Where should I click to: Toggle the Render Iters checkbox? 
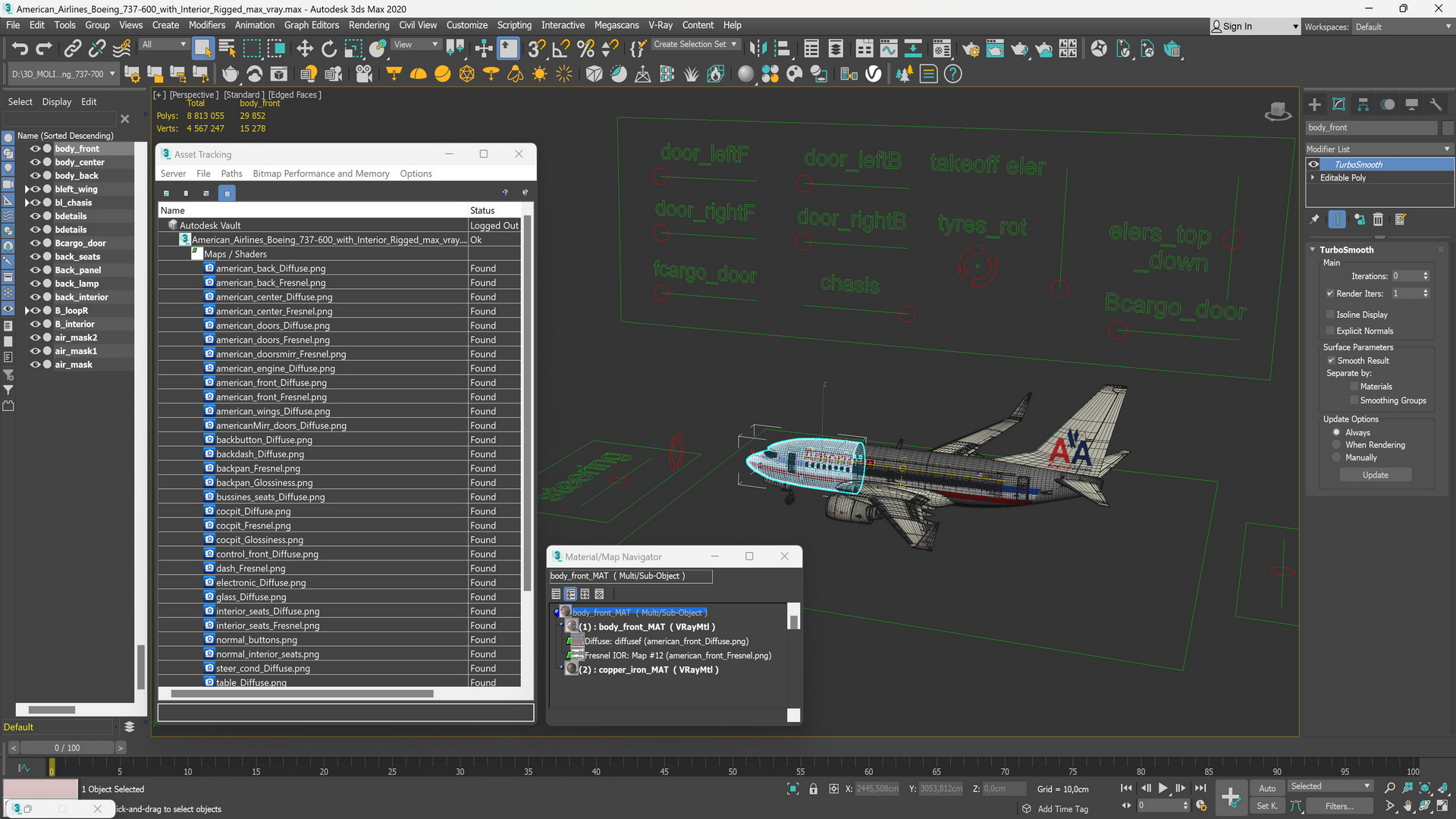(x=1330, y=293)
